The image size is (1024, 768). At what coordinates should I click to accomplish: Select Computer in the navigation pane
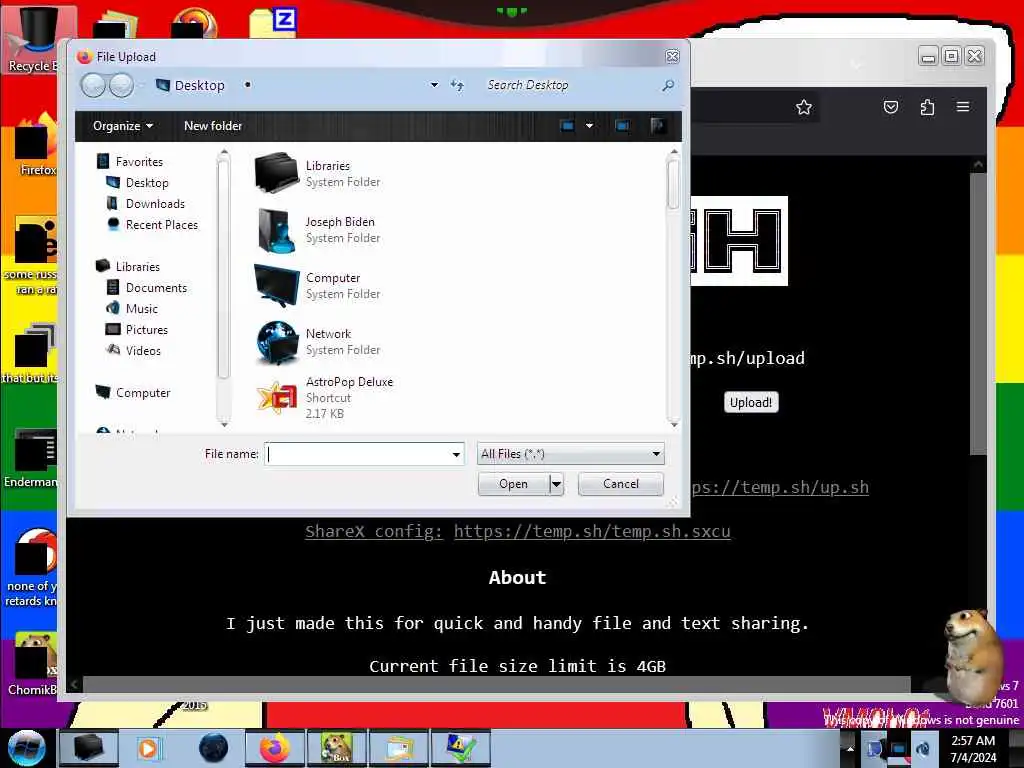(x=142, y=392)
